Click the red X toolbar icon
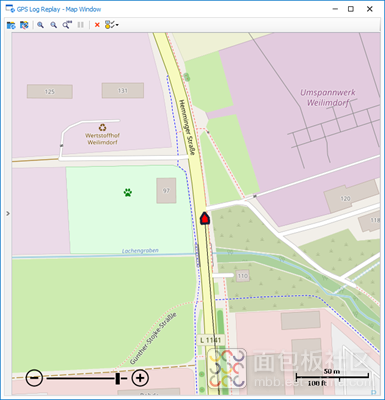Screen dimensions: 385x400 [97, 25]
